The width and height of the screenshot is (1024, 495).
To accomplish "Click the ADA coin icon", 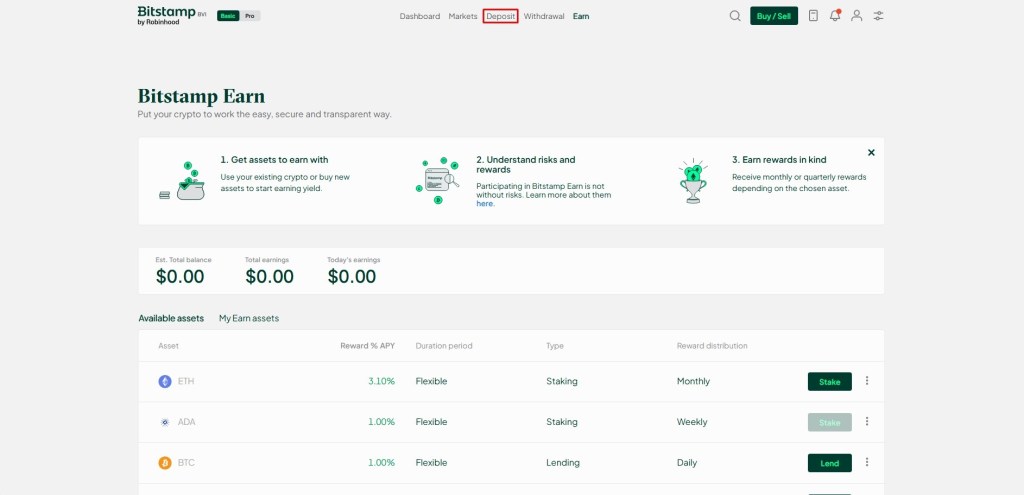I will pyautogui.click(x=165, y=422).
